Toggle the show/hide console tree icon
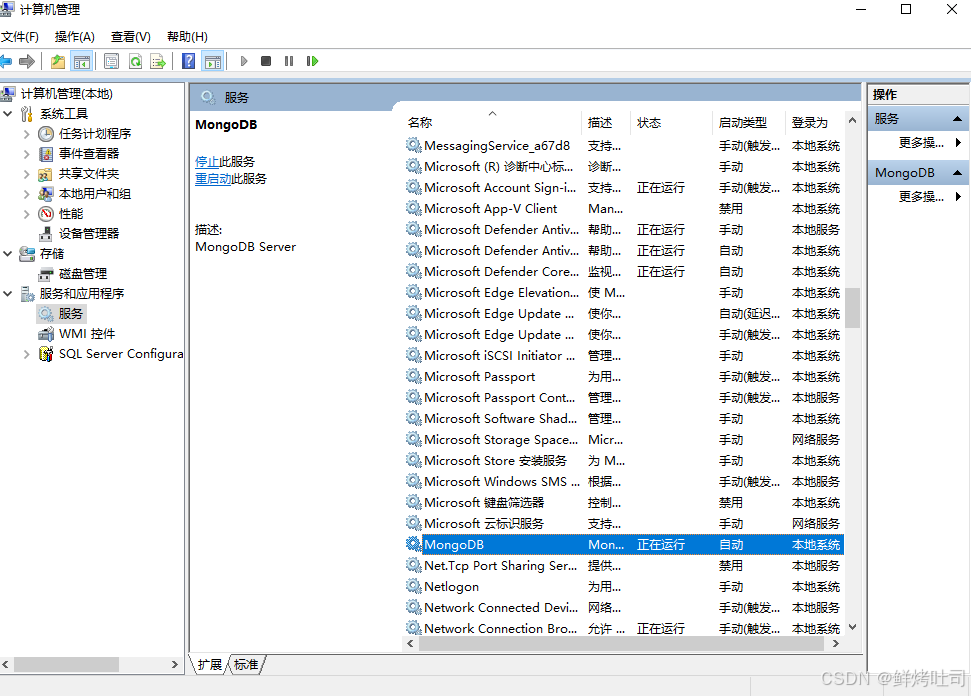 click(82, 61)
